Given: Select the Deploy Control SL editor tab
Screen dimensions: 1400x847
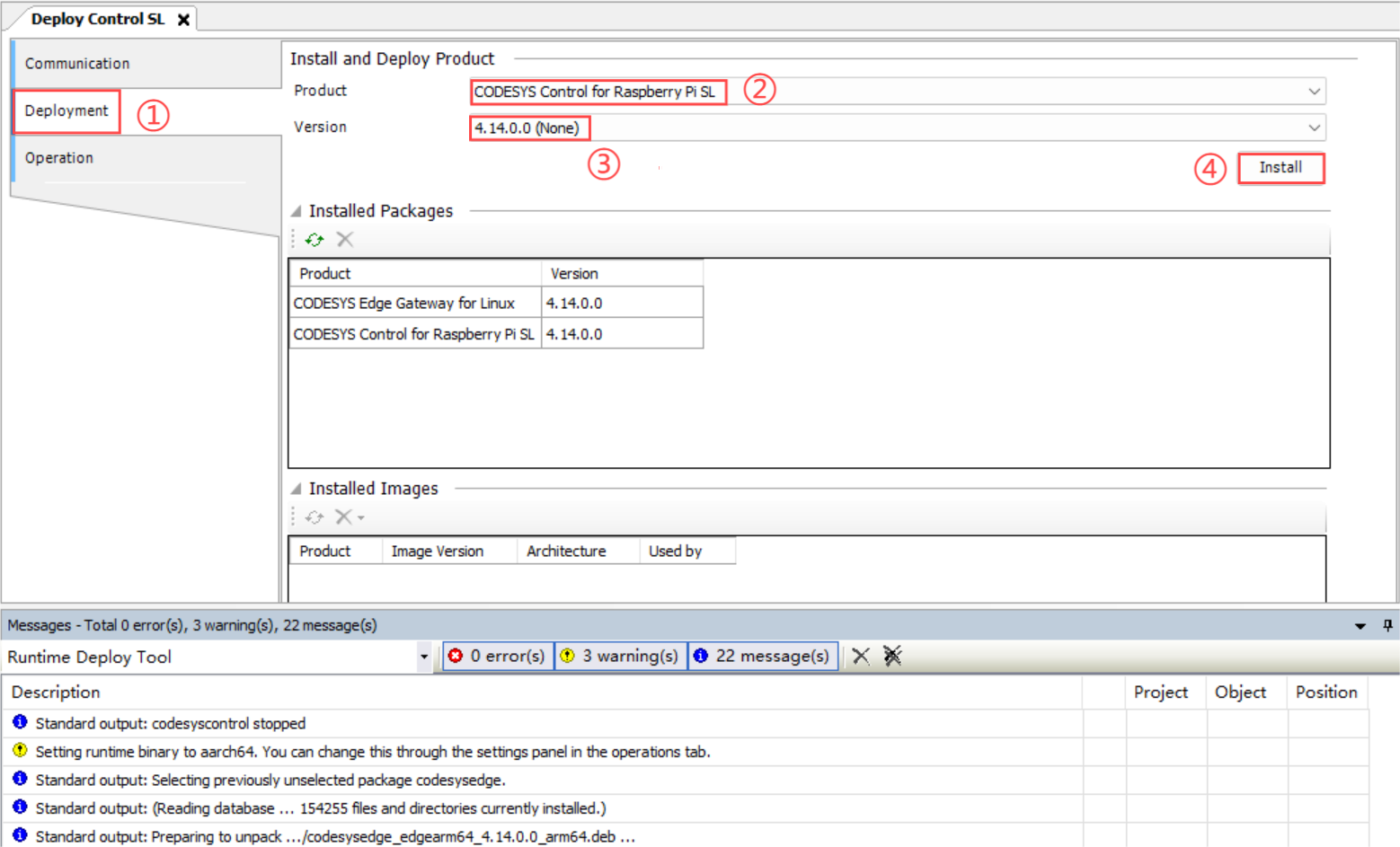Looking at the screenshot, I should pos(98,20).
